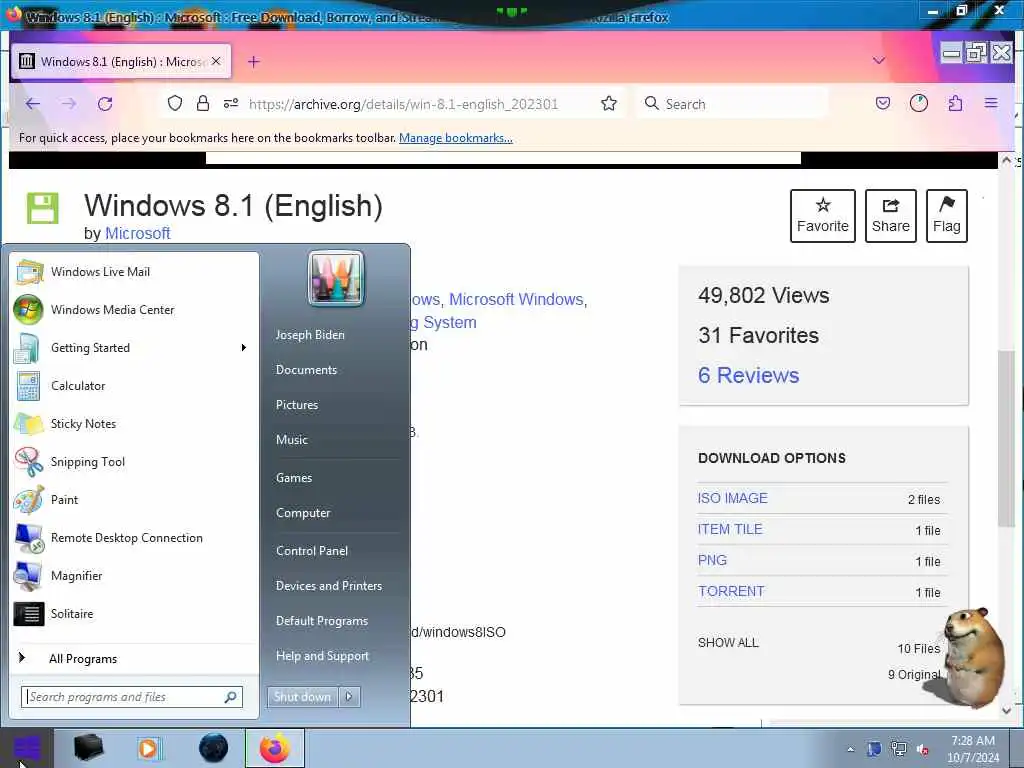1024x768 pixels.
Task: Open Firefox hamburger application menu
Action: click(991, 103)
